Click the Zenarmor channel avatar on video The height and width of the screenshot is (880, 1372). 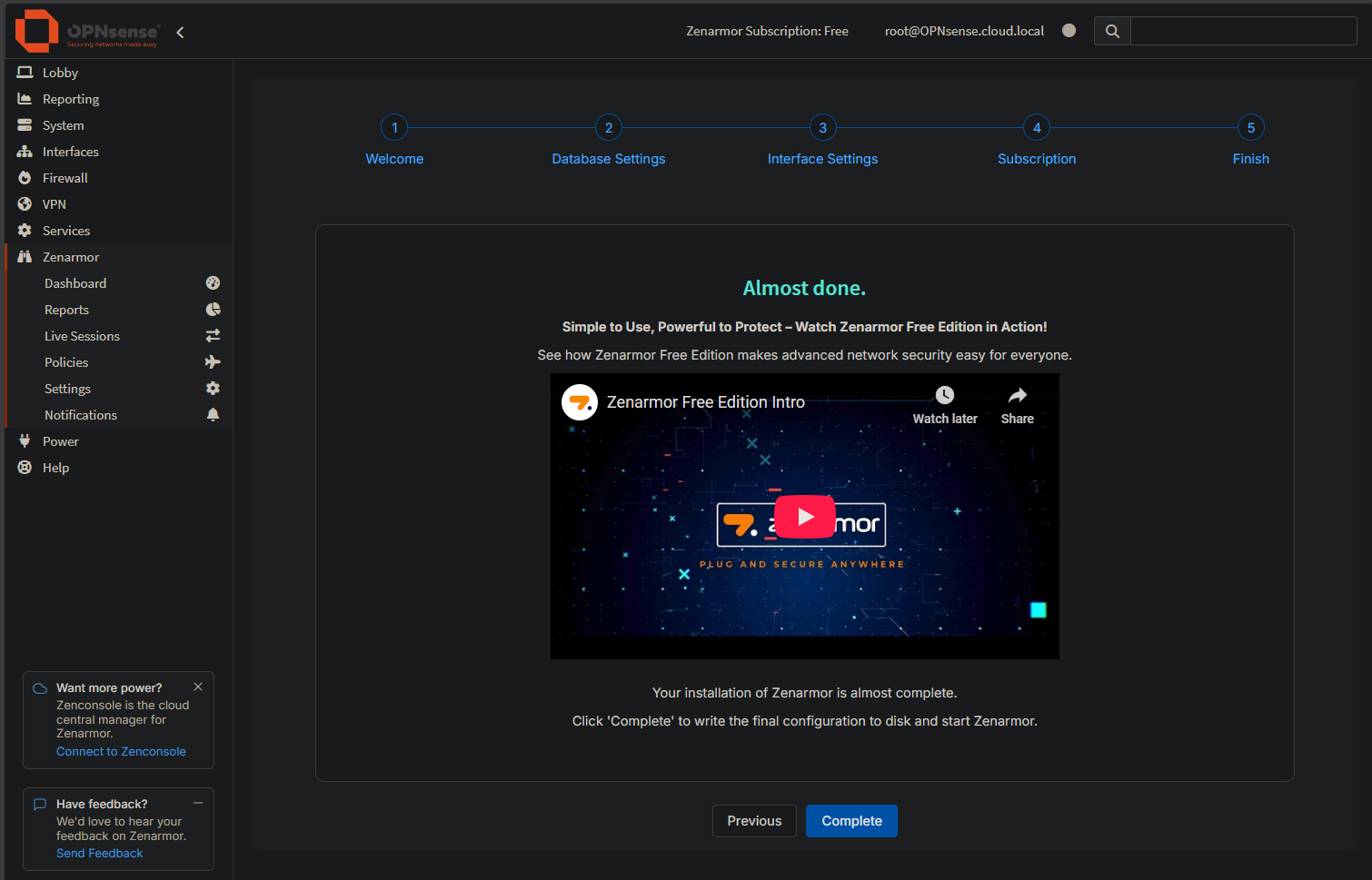[580, 402]
